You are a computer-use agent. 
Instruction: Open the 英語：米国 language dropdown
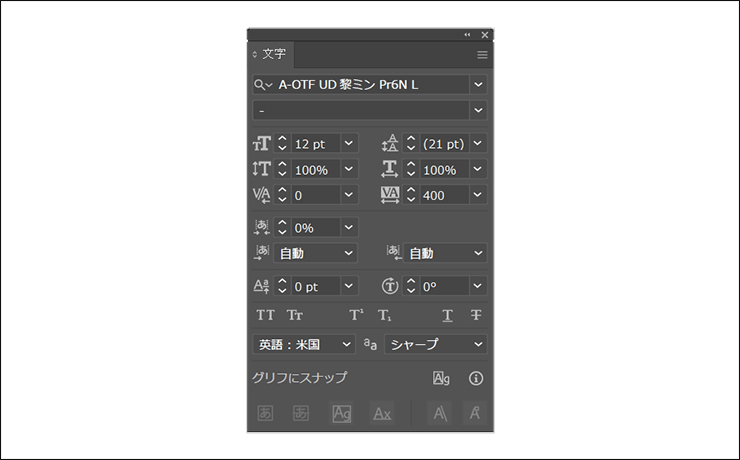point(347,344)
